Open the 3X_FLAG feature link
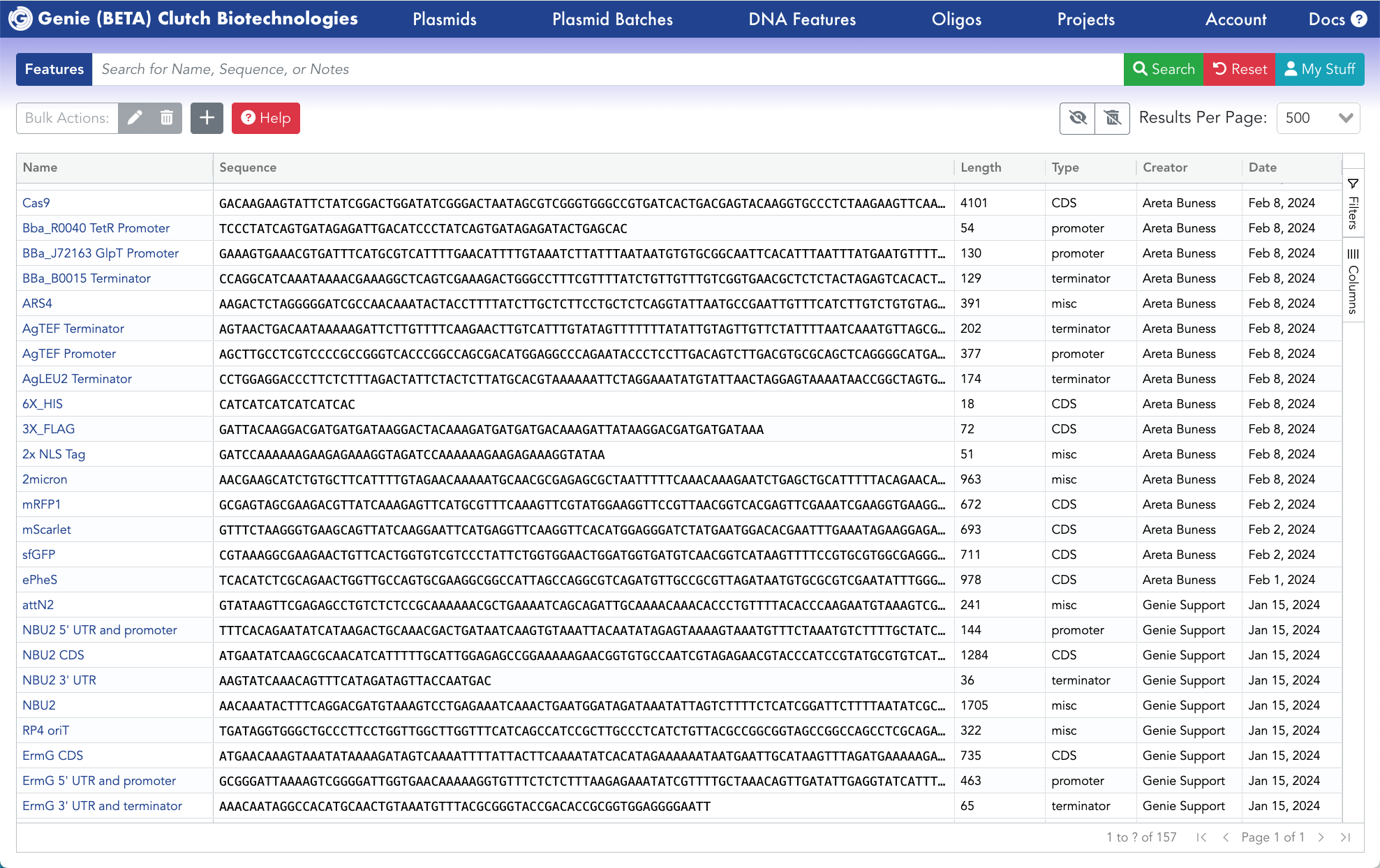Viewport: 1380px width, 868px height. click(48, 429)
